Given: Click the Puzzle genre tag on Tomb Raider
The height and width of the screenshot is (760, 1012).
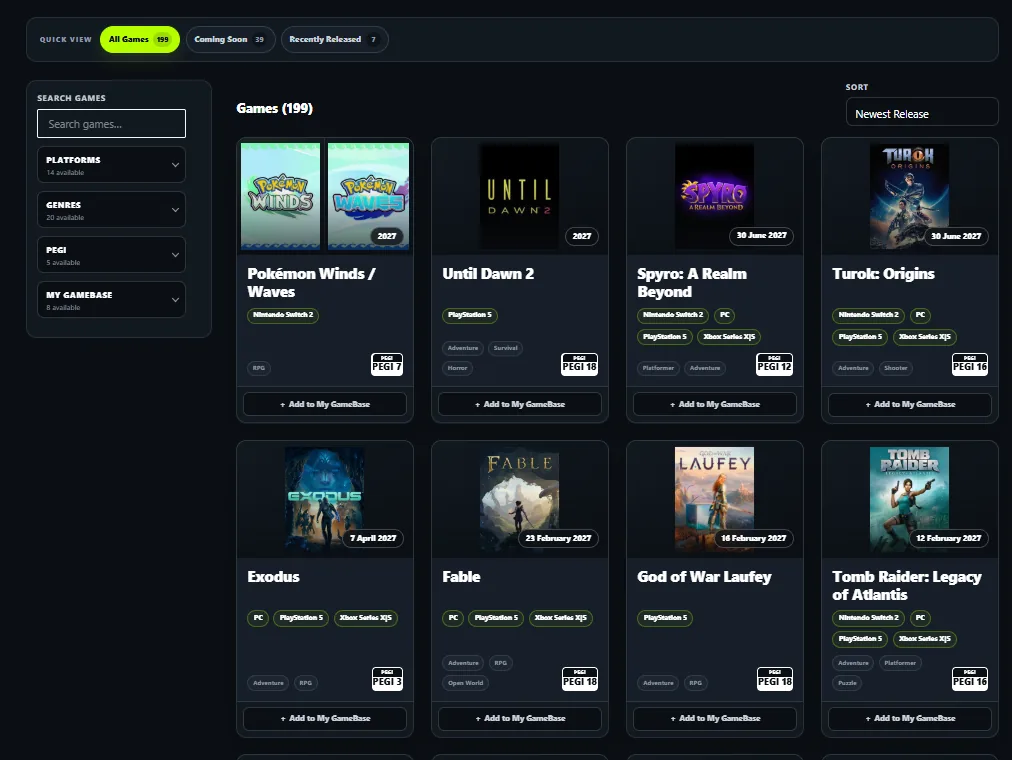Looking at the screenshot, I should (847, 683).
